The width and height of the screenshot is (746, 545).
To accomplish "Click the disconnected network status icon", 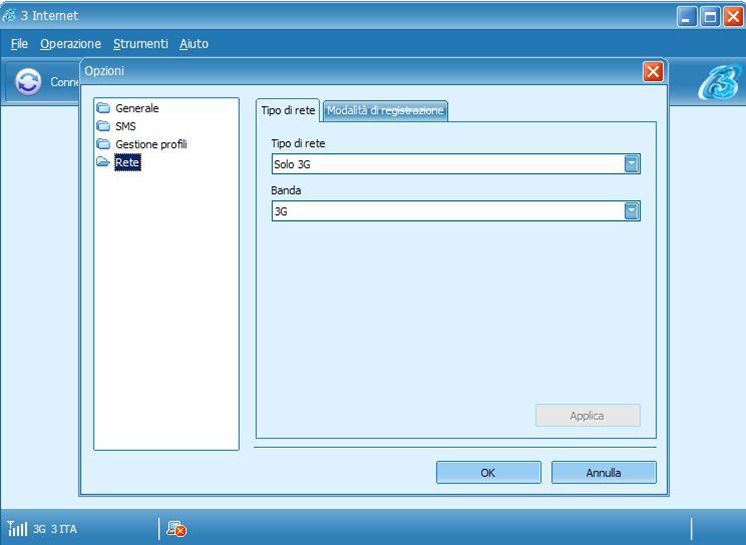I will coord(176,528).
